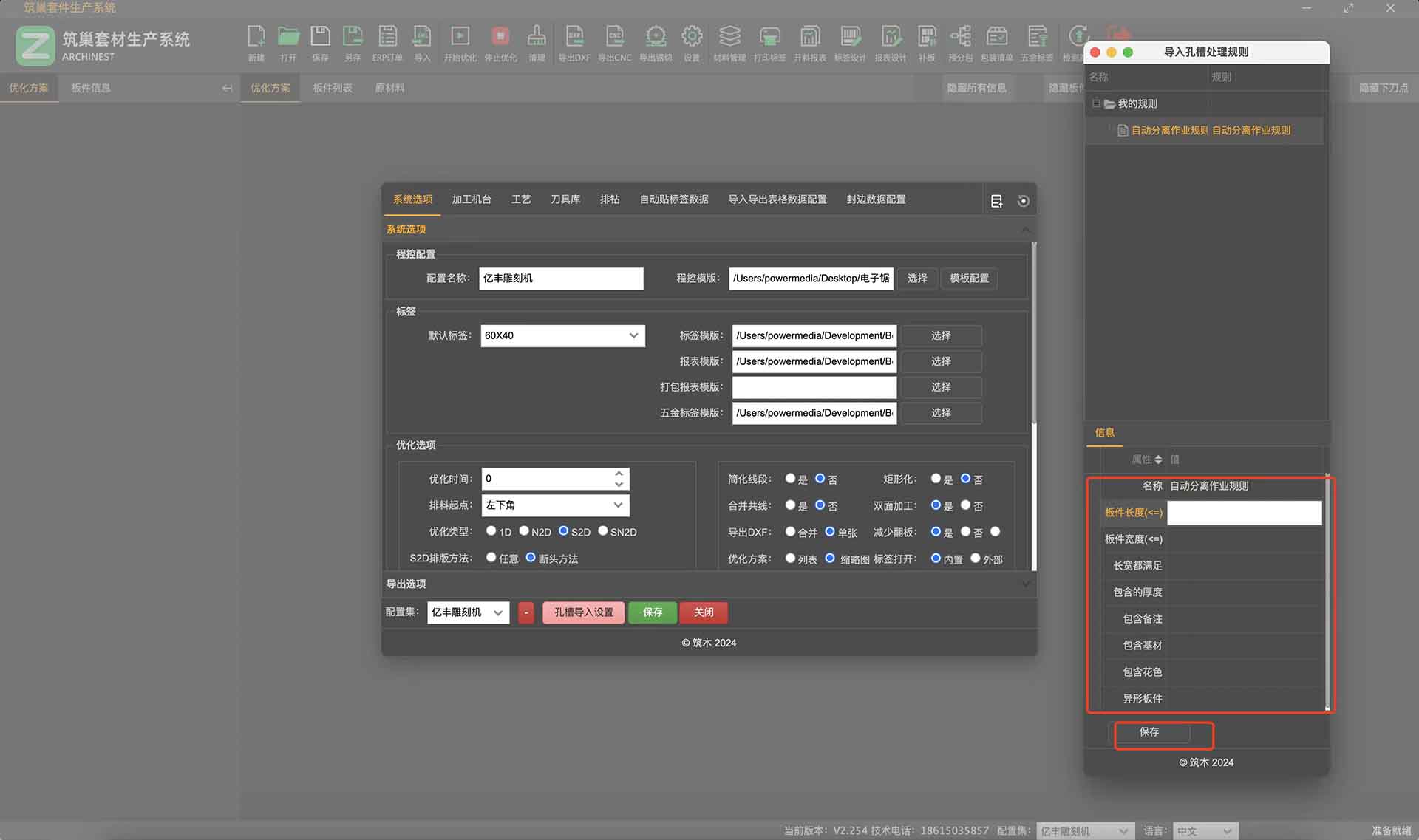Open the 封边数据配置 tab
The width and height of the screenshot is (1419, 840).
[x=876, y=199]
